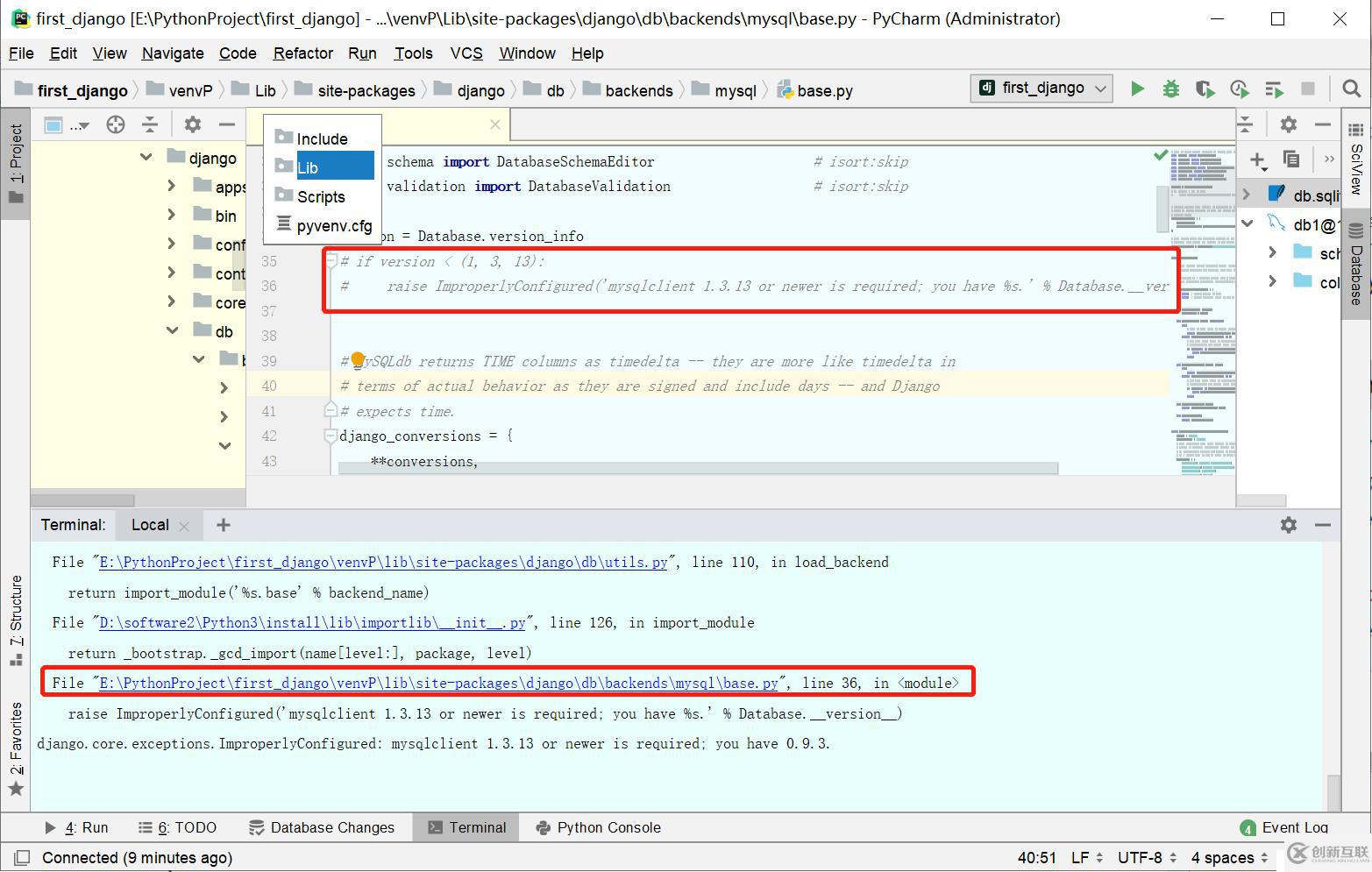Click scroll-from-source target icon in Project panel
This screenshot has width=1372, height=872.
[115, 125]
